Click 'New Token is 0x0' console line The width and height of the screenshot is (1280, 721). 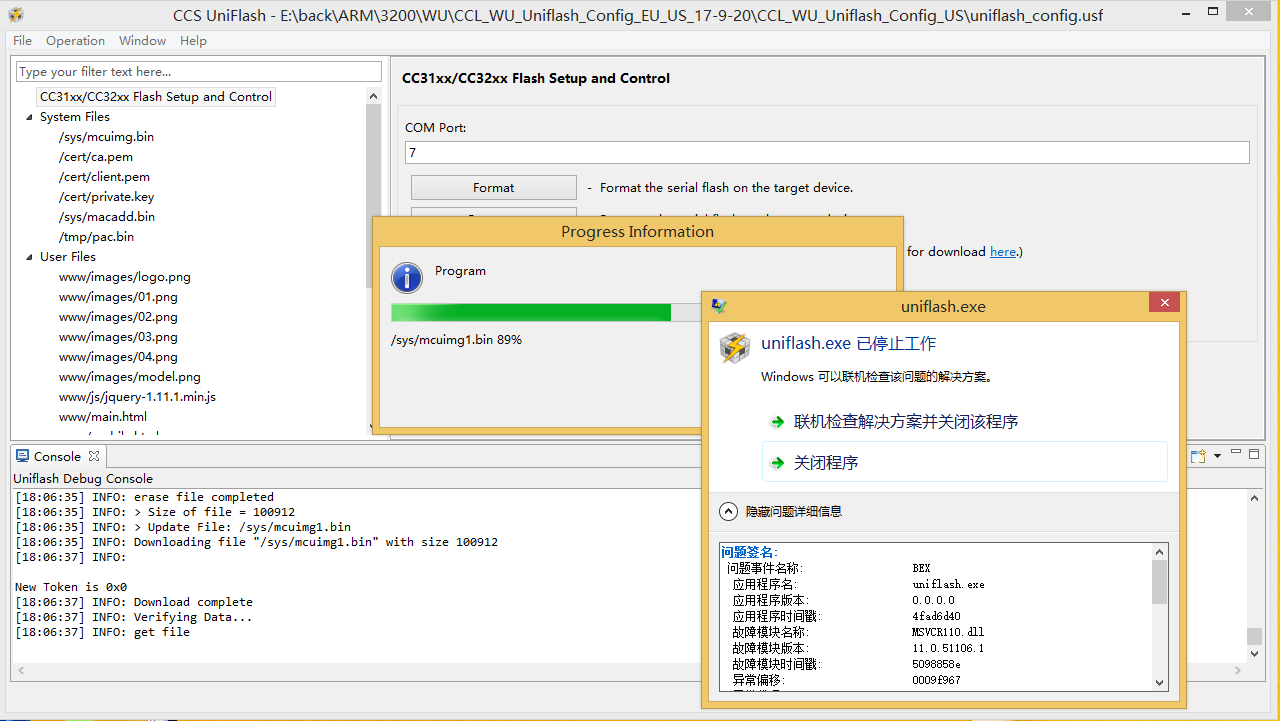[x=71, y=587]
